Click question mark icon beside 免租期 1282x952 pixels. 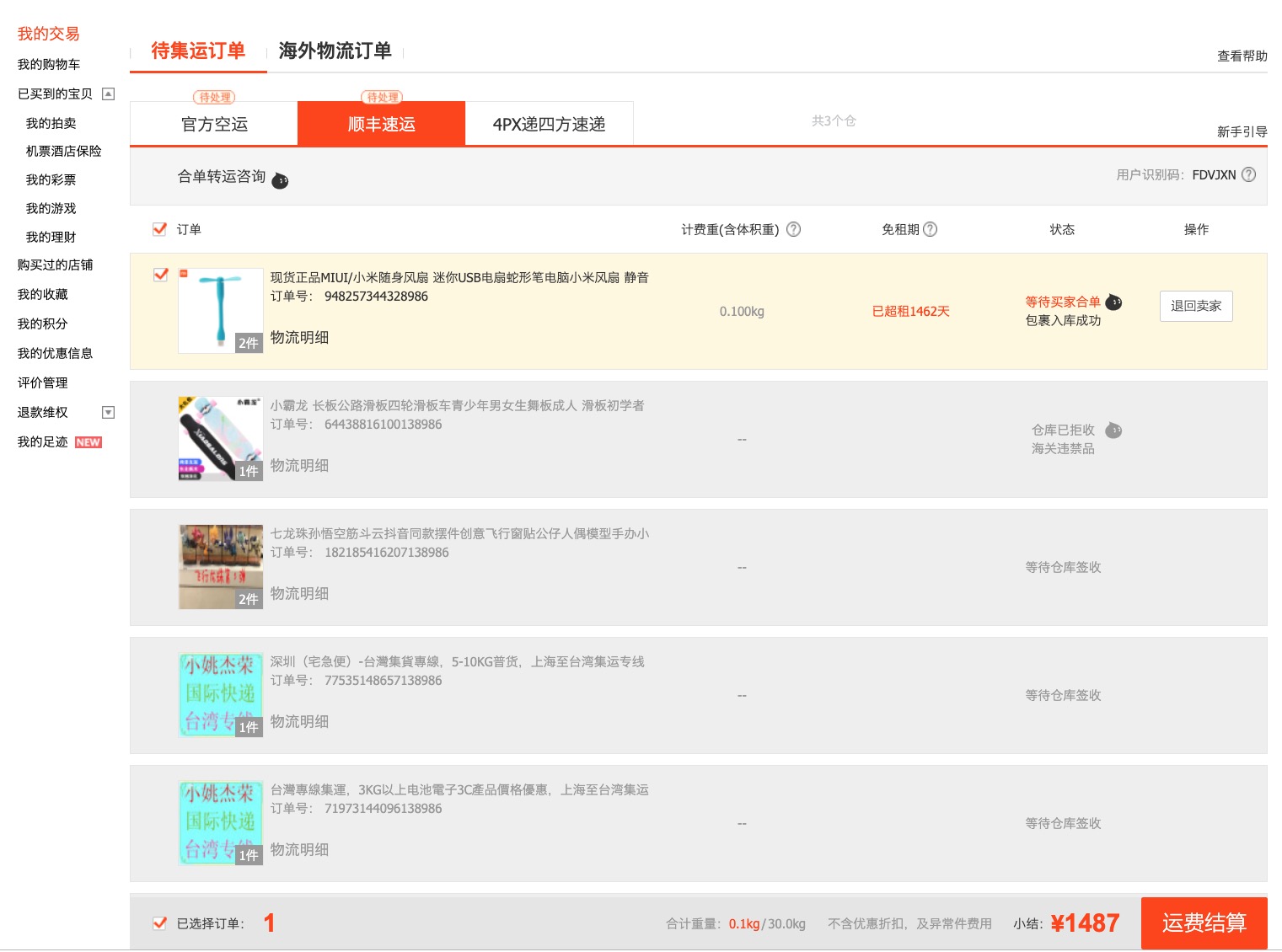click(x=931, y=229)
